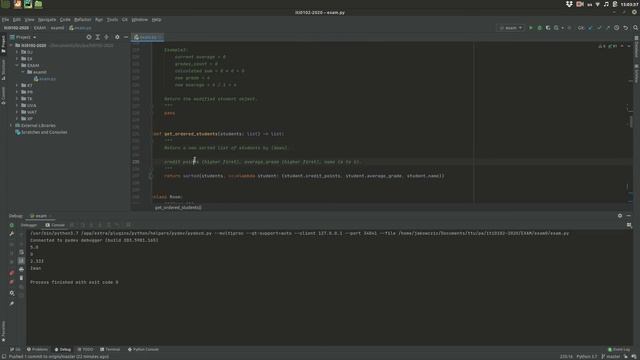Click the Dropbox icon in the system tray
Viewport: 640px width, 360px height.
click(x=569, y=4)
